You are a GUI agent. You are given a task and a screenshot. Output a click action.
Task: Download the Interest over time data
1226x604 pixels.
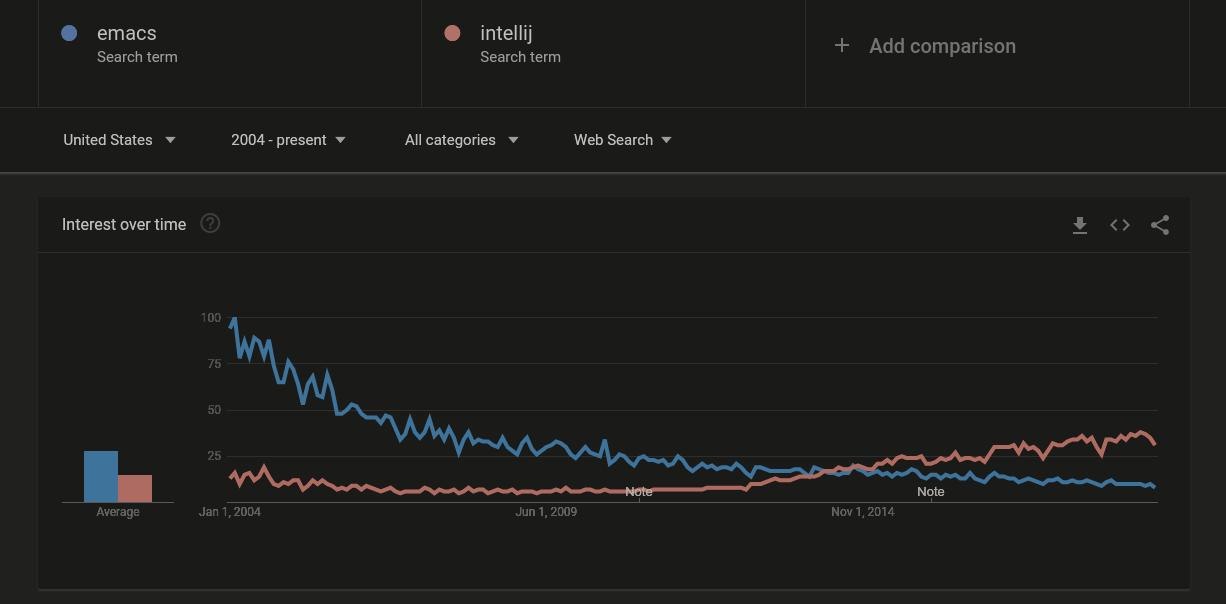click(x=1080, y=225)
